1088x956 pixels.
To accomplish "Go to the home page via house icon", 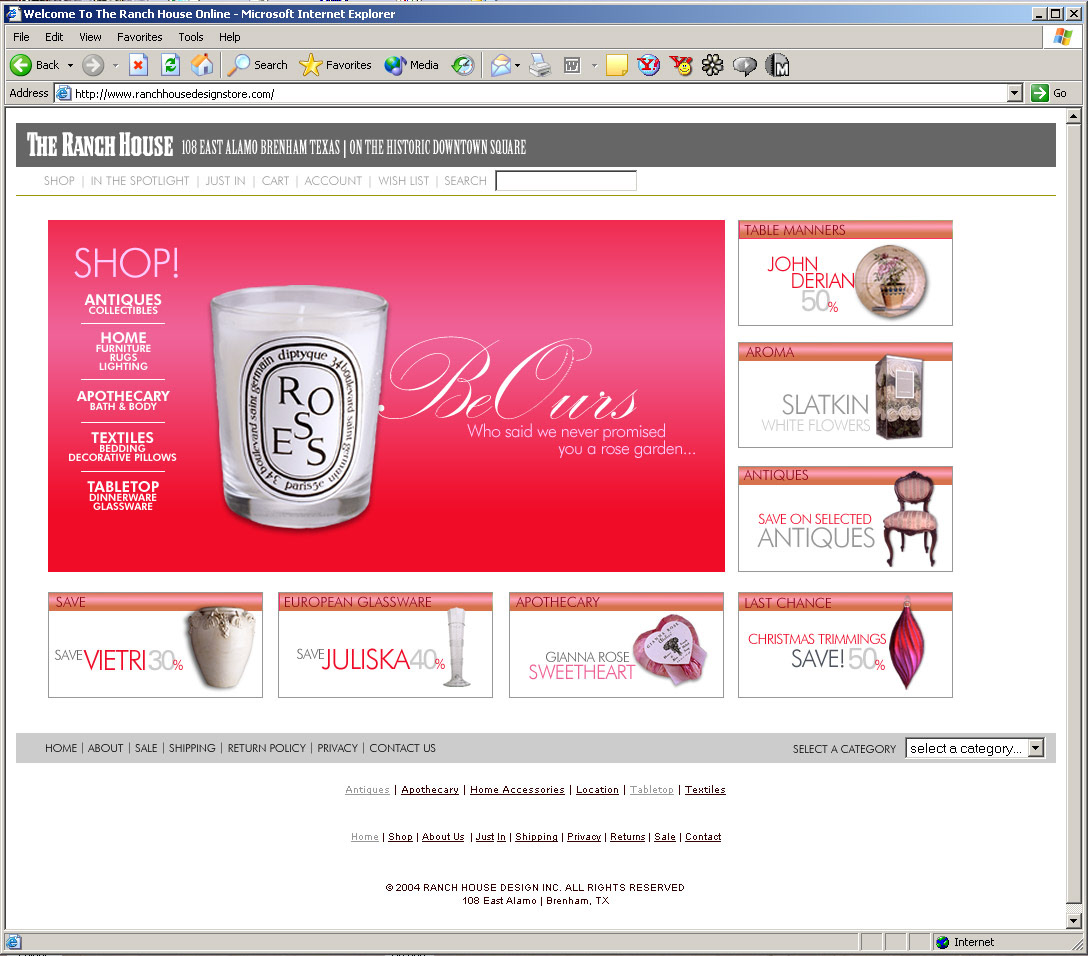I will click(202, 65).
